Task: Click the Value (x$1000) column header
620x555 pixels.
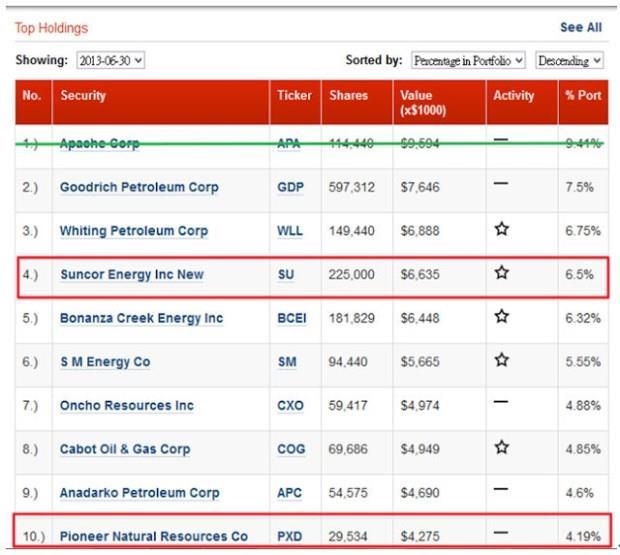Action: tap(439, 102)
